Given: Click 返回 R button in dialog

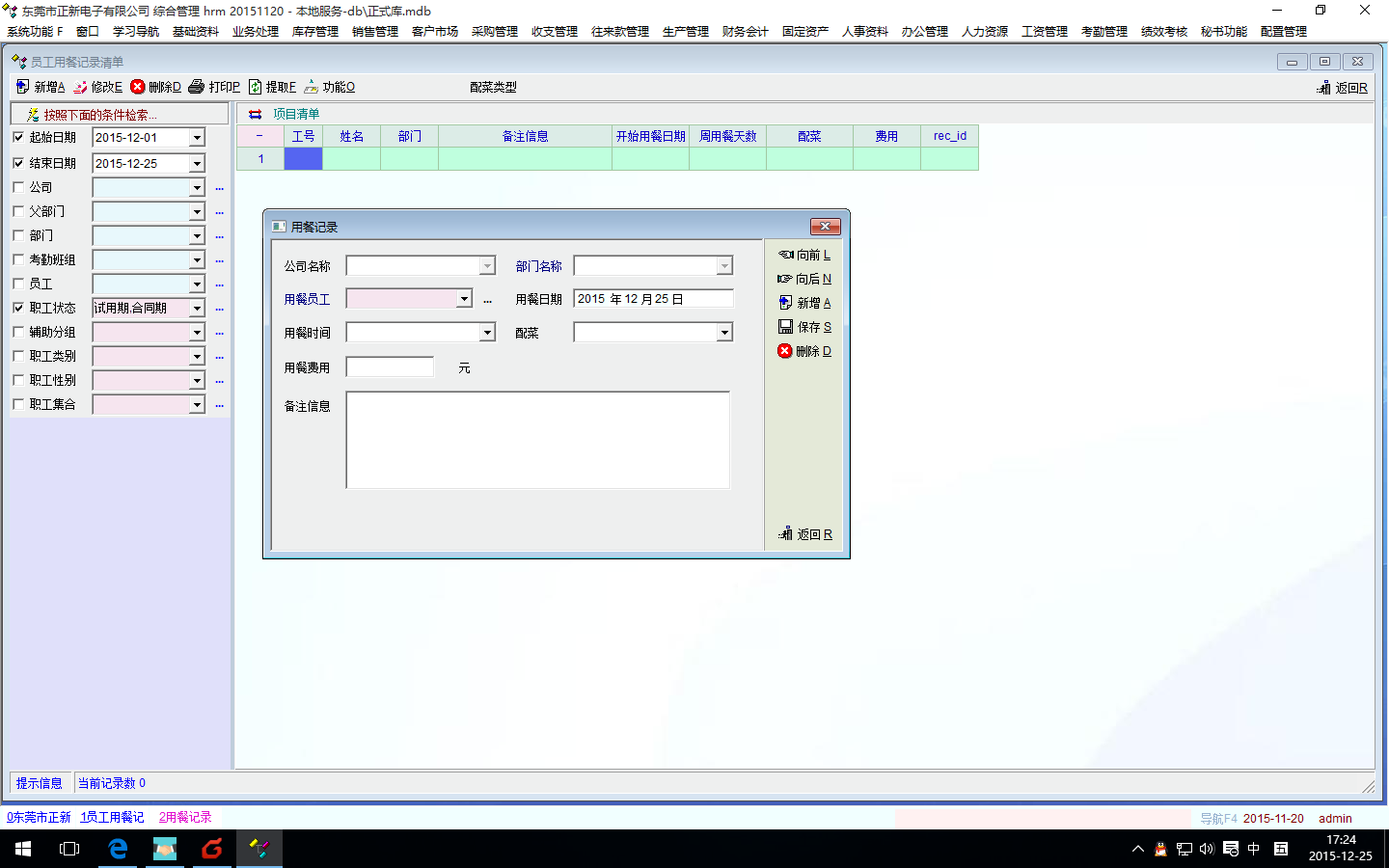Looking at the screenshot, I should coord(805,534).
